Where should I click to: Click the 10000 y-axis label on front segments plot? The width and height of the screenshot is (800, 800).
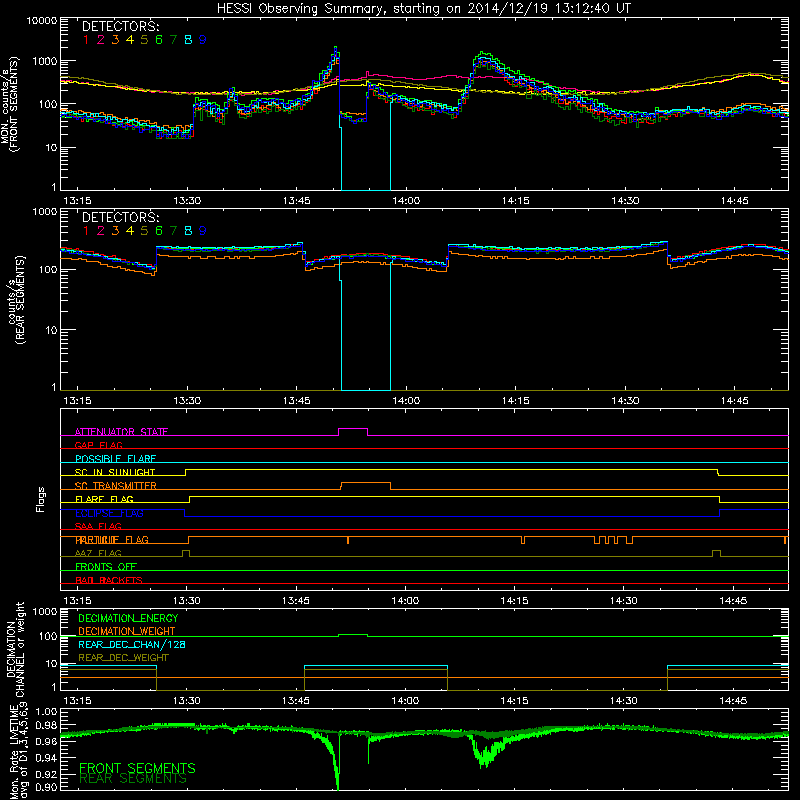[41, 20]
